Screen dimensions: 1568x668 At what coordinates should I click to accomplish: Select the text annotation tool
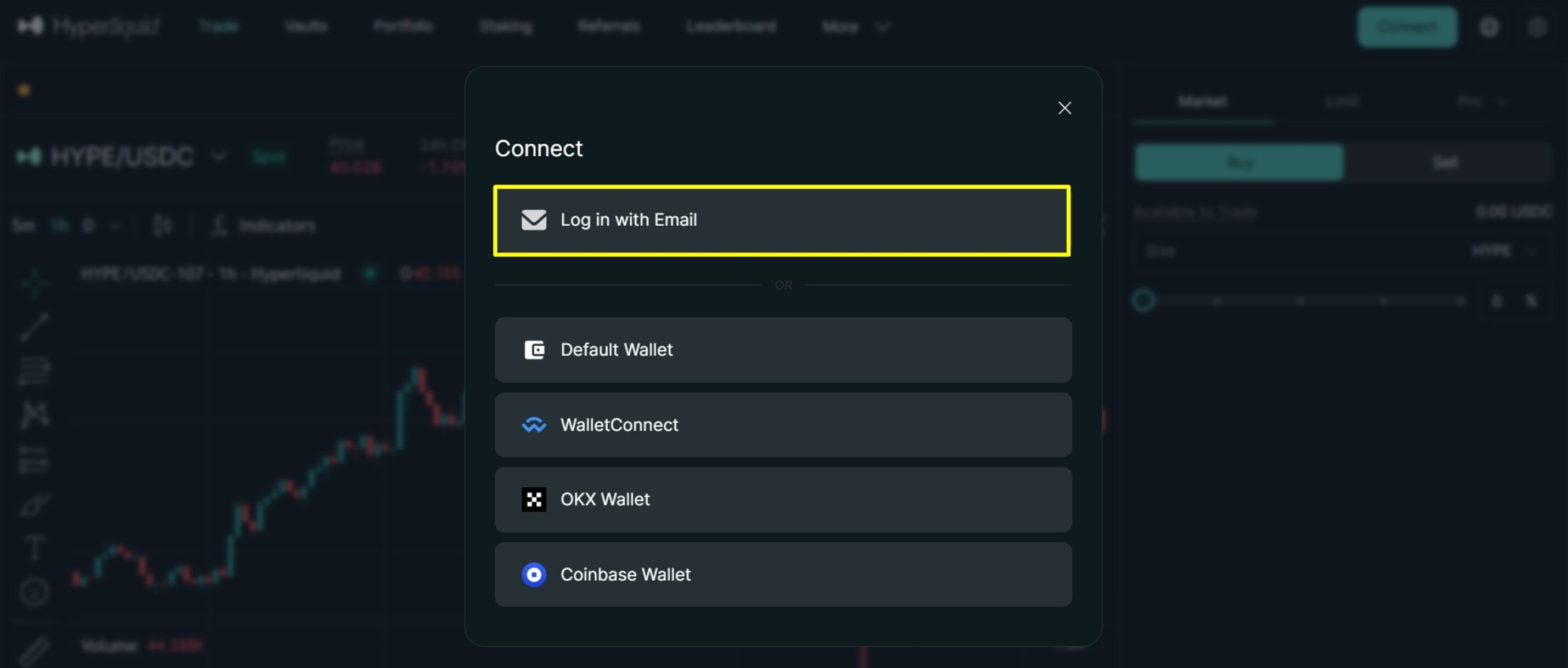click(x=35, y=548)
